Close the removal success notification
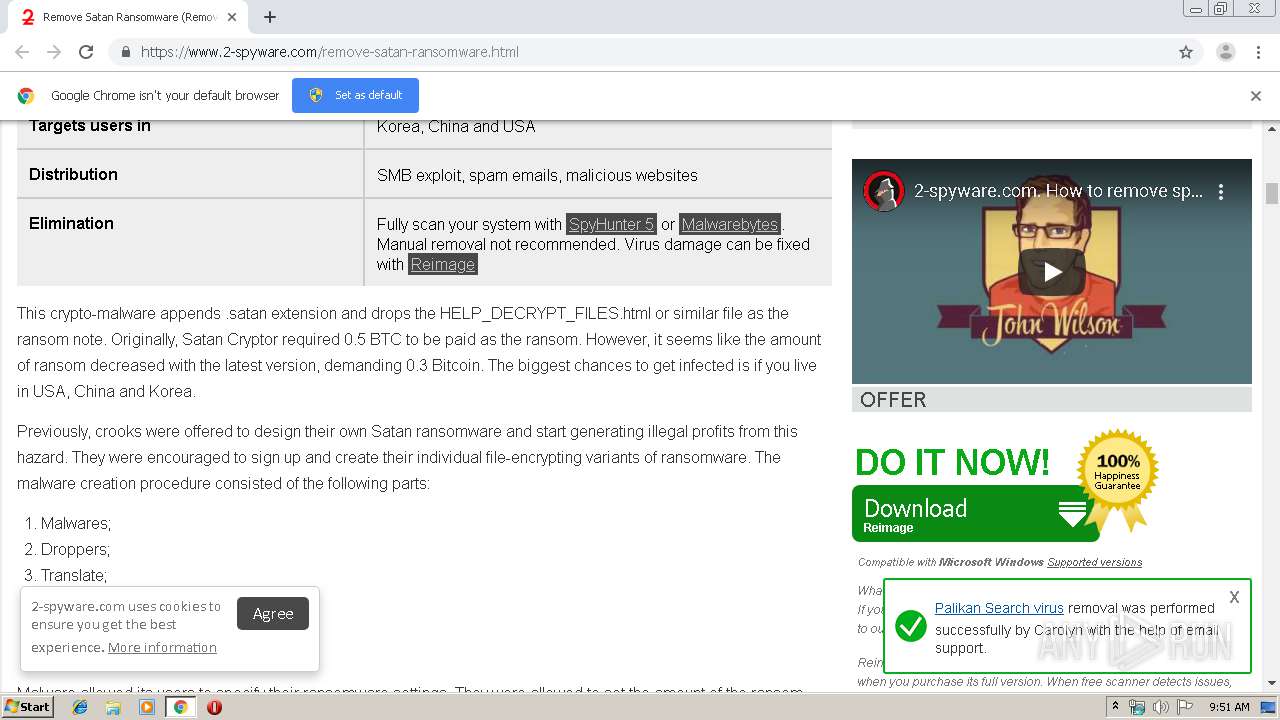This screenshot has height=720, width=1280. tap(1234, 597)
